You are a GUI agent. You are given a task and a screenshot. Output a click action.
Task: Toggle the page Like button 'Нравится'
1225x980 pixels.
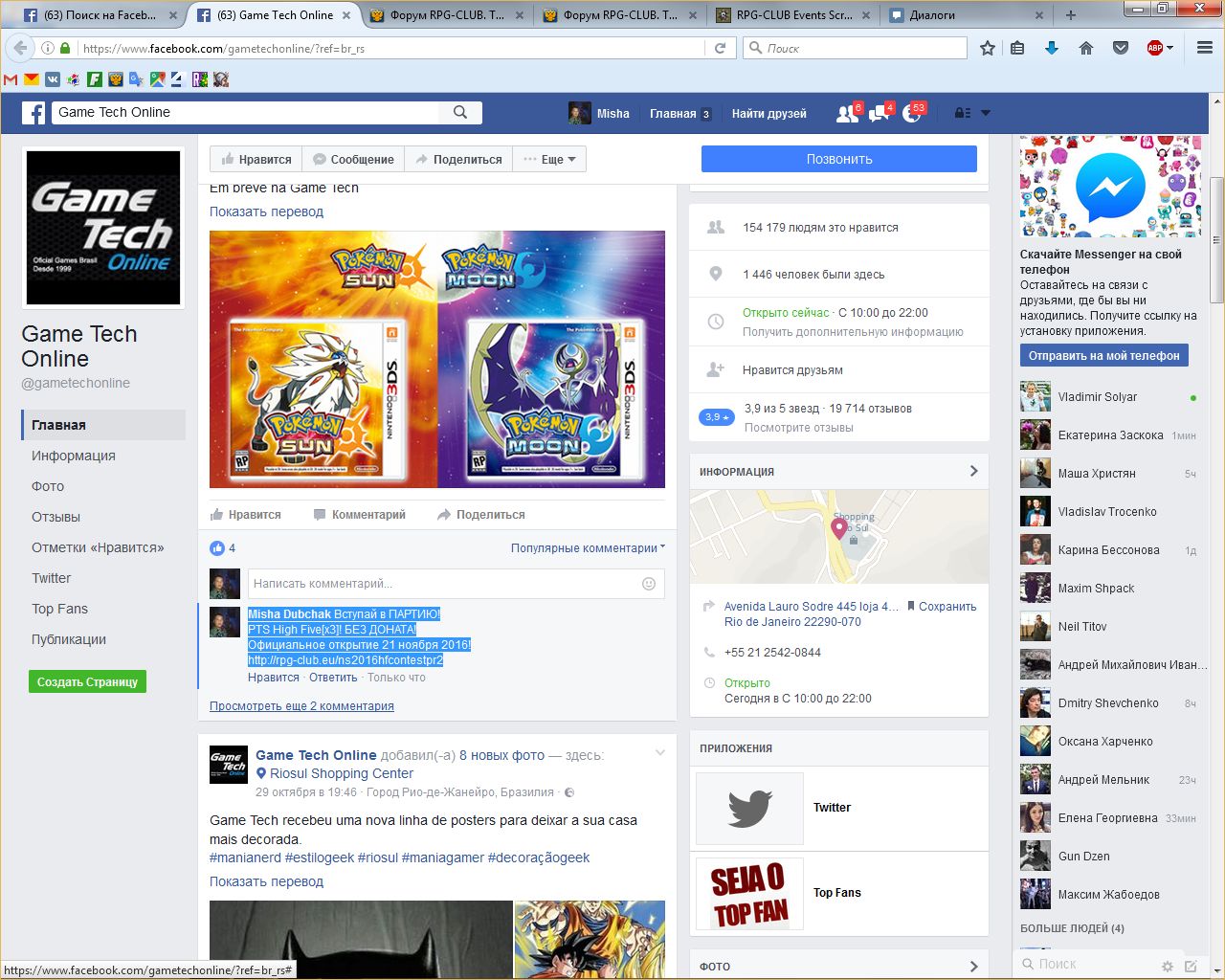[x=256, y=160]
